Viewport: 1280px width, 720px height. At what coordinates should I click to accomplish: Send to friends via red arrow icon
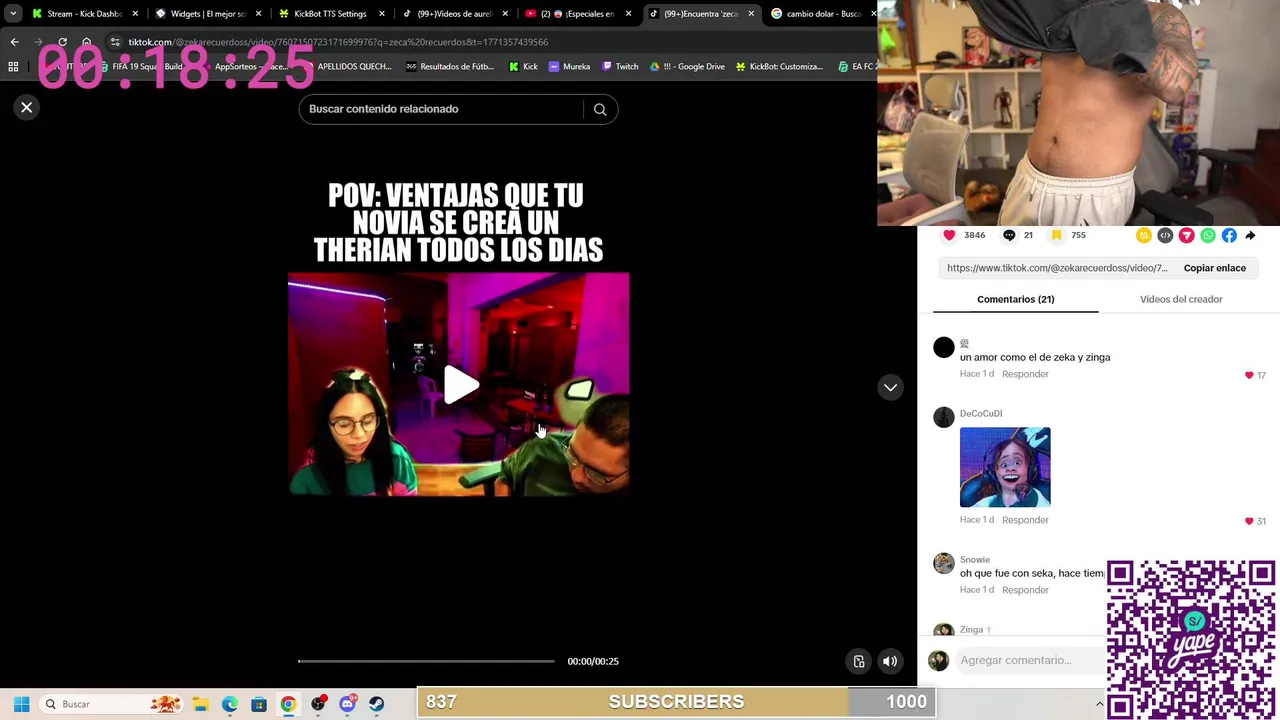tap(1186, 235)
